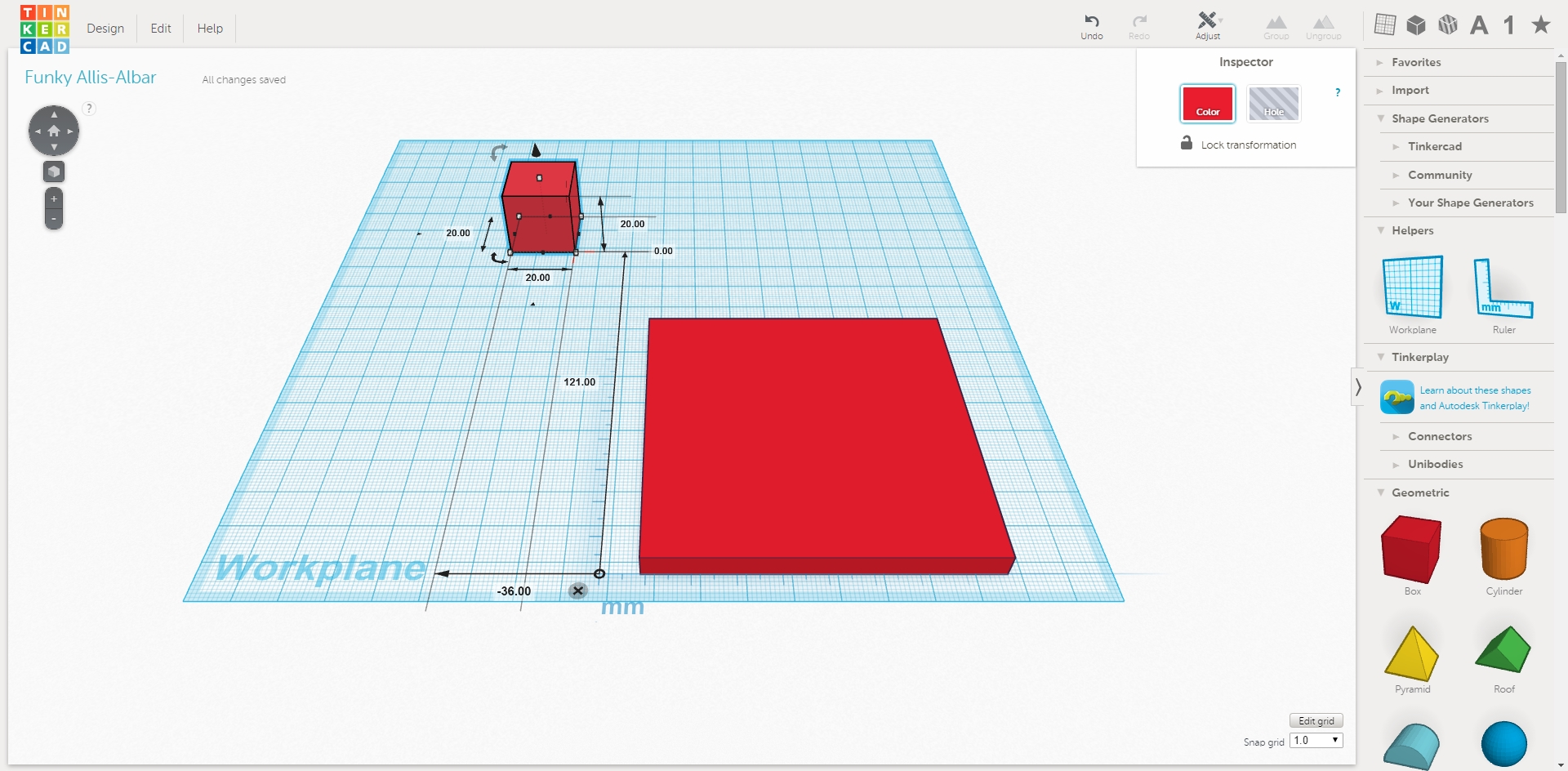Click the Edit grid button
This screenshot has width=1568, height=771.
[x=1316, y=721]
